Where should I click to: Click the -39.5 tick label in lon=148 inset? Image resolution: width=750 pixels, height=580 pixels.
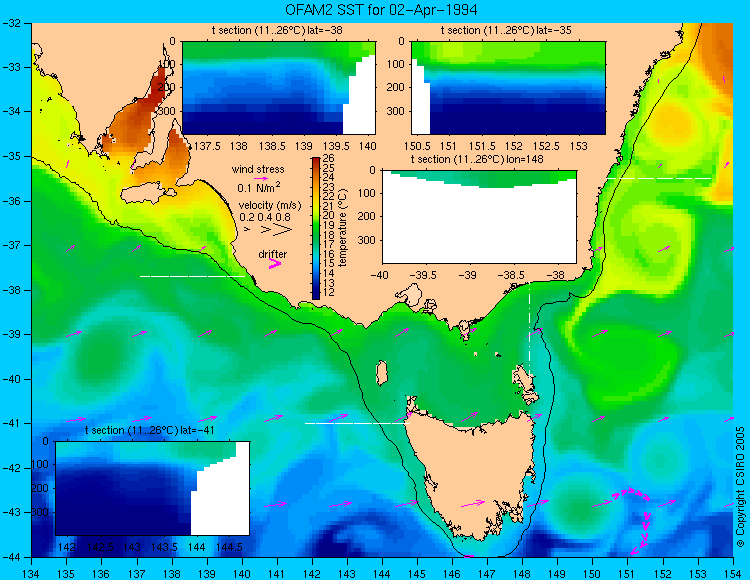[x=423, y=275]
